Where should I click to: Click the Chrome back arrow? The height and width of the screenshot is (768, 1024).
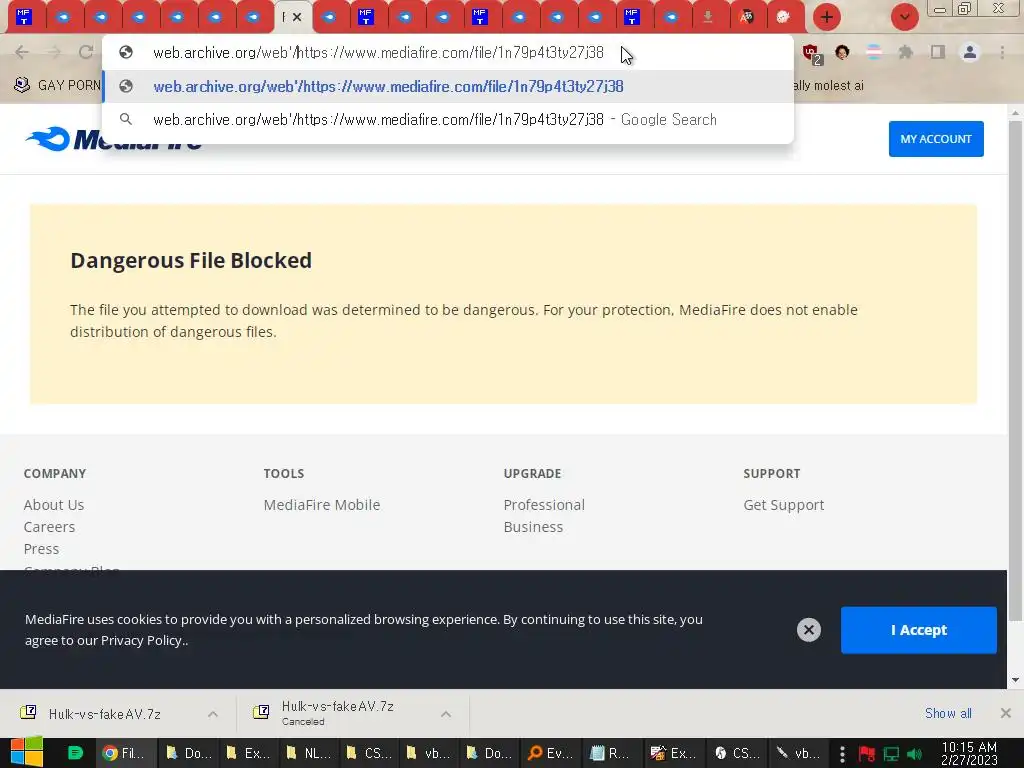[22, 52]
